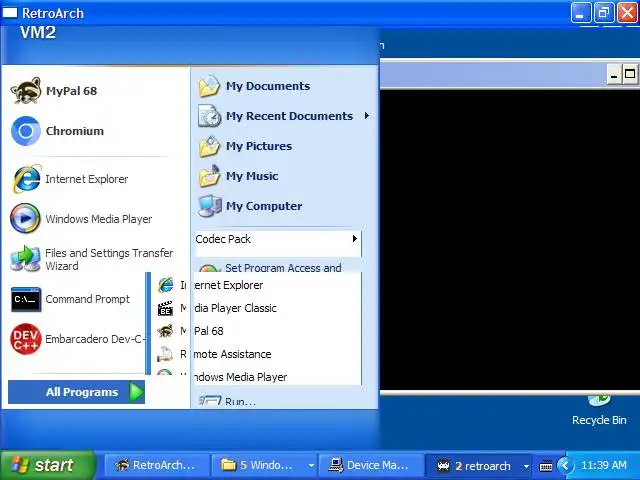640x480 pixels.
Task: Click Media Player Classic clapperboard icon
Action: [x=165, y=308]
